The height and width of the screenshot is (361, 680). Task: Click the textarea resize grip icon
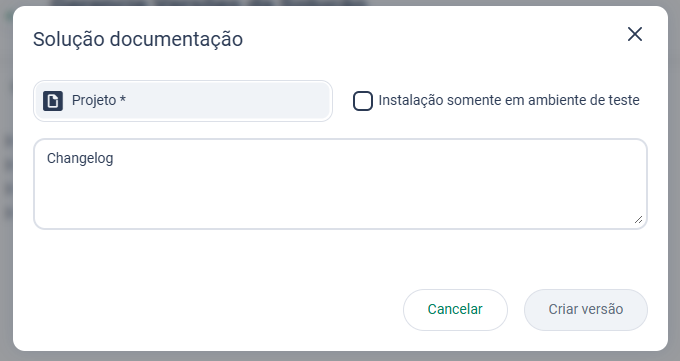[638, 220]
